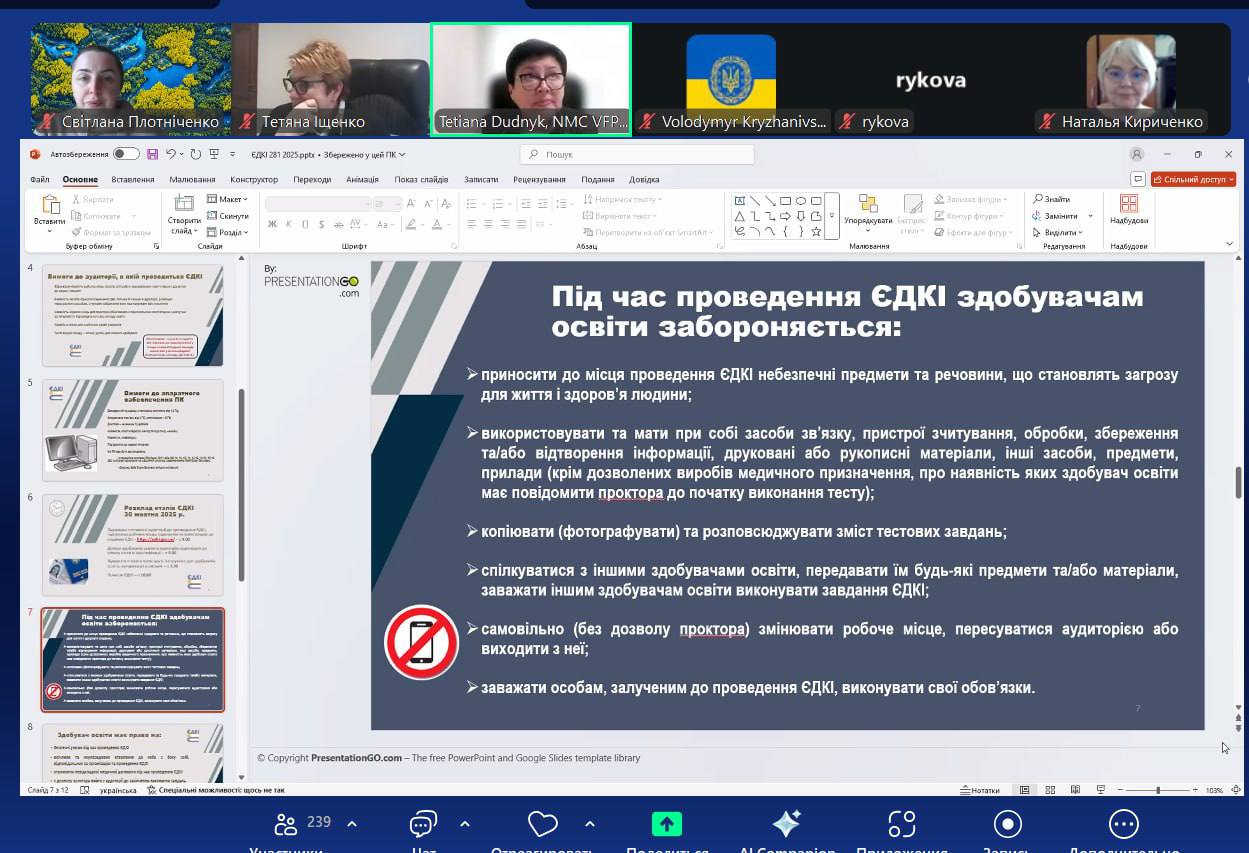Select the five-point Star shape
This screenshot has height=853, width=1249.
point(817,231)
